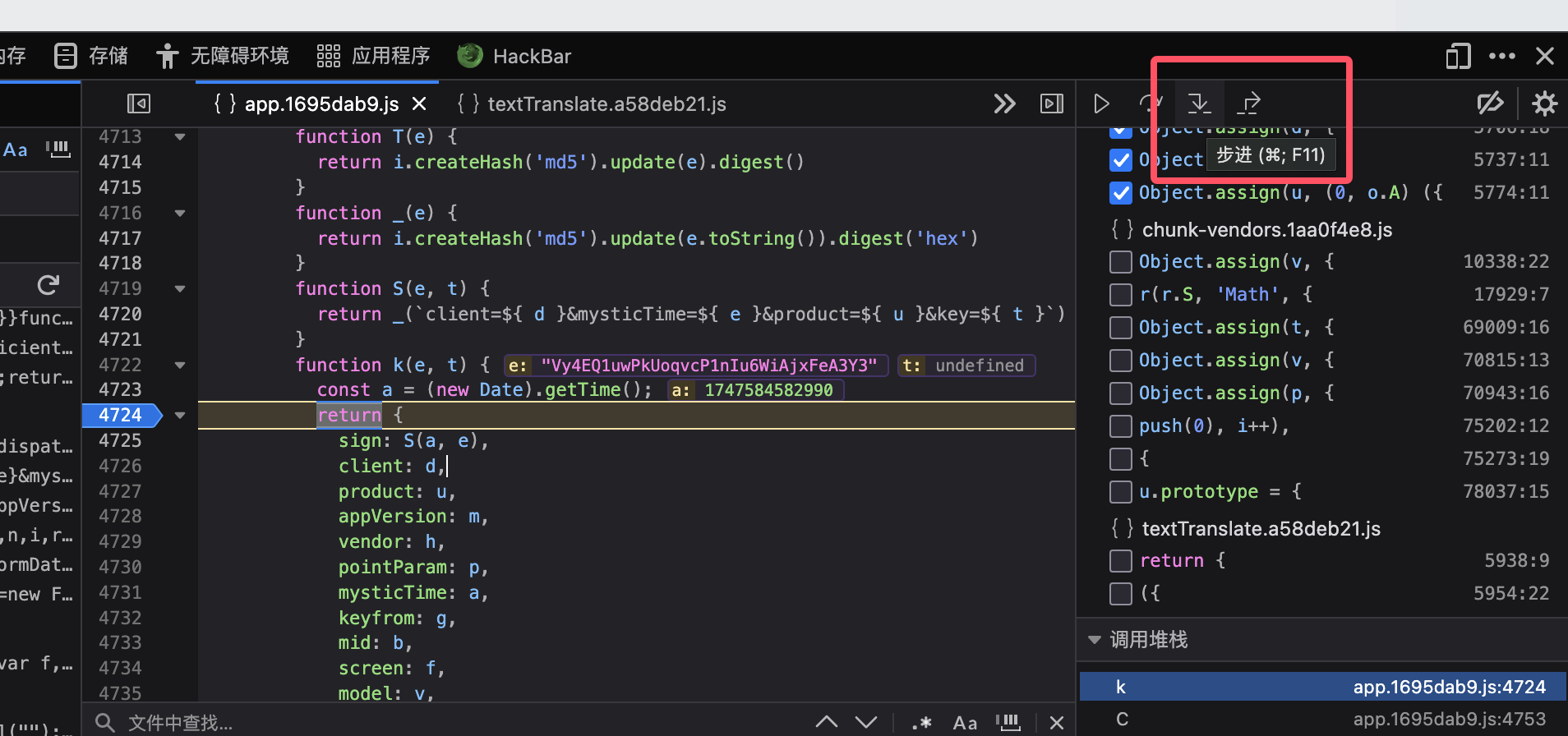Open the DevTools more options menu
This screenshot has height=736, width=1568.
[x=1501, y=56]
